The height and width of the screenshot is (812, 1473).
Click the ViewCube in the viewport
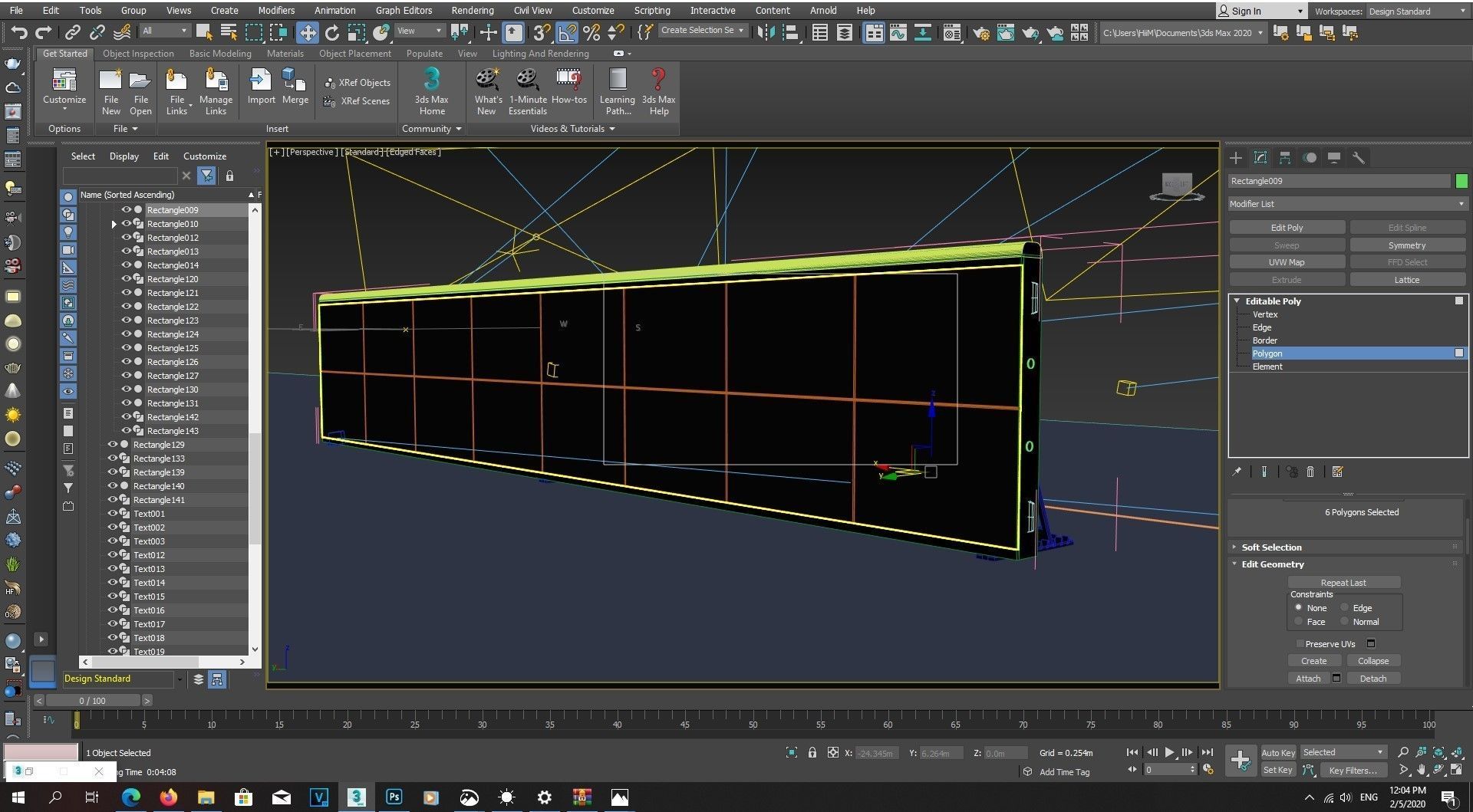point(1176,186)
